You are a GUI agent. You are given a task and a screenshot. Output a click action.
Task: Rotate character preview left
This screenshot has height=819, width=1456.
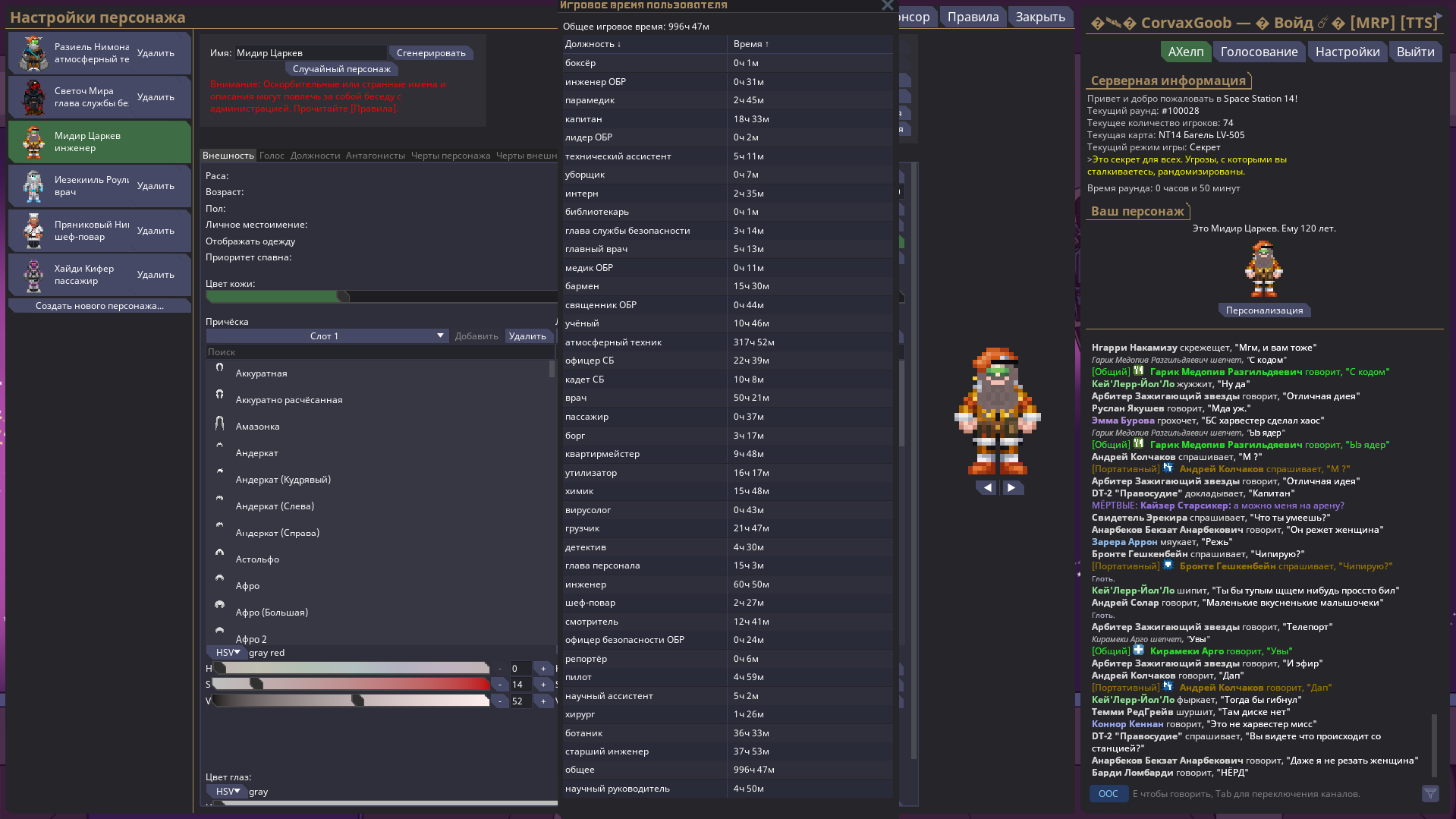pos(986,488)
